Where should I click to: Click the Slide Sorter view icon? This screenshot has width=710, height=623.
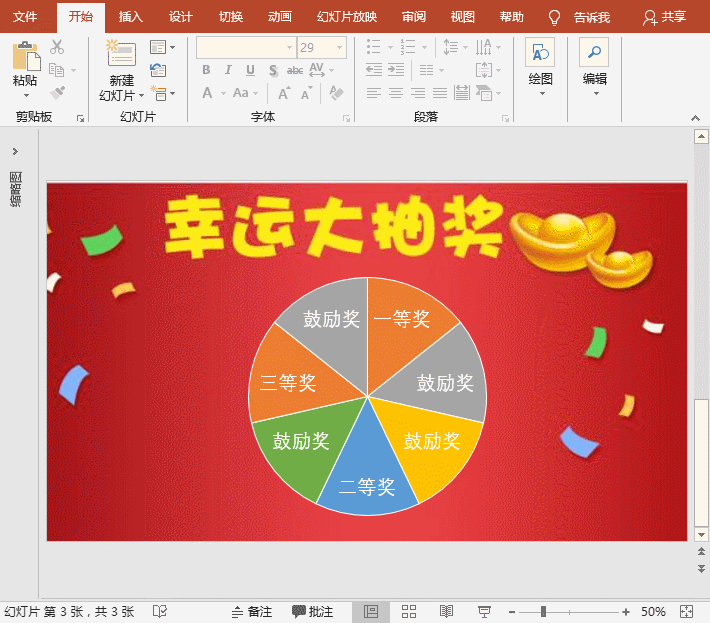(x=408, y=612)
